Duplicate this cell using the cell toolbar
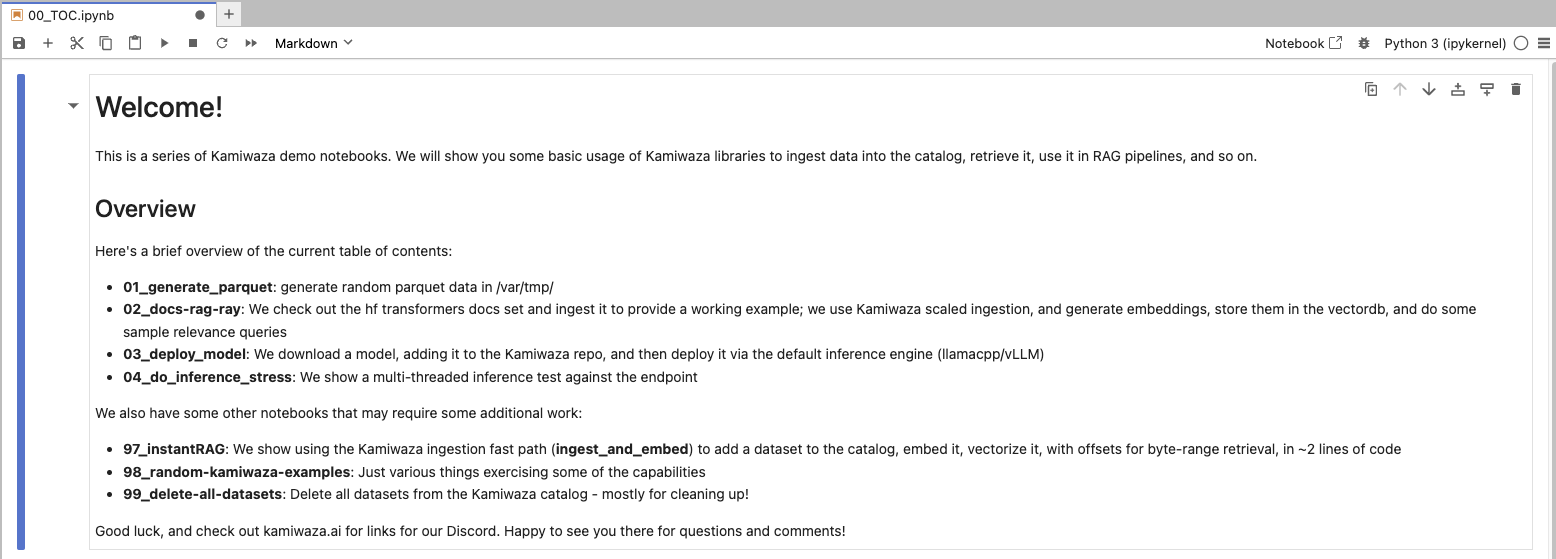The width and height of the screenshot is (1556, 559). (x=1371, y=89)
